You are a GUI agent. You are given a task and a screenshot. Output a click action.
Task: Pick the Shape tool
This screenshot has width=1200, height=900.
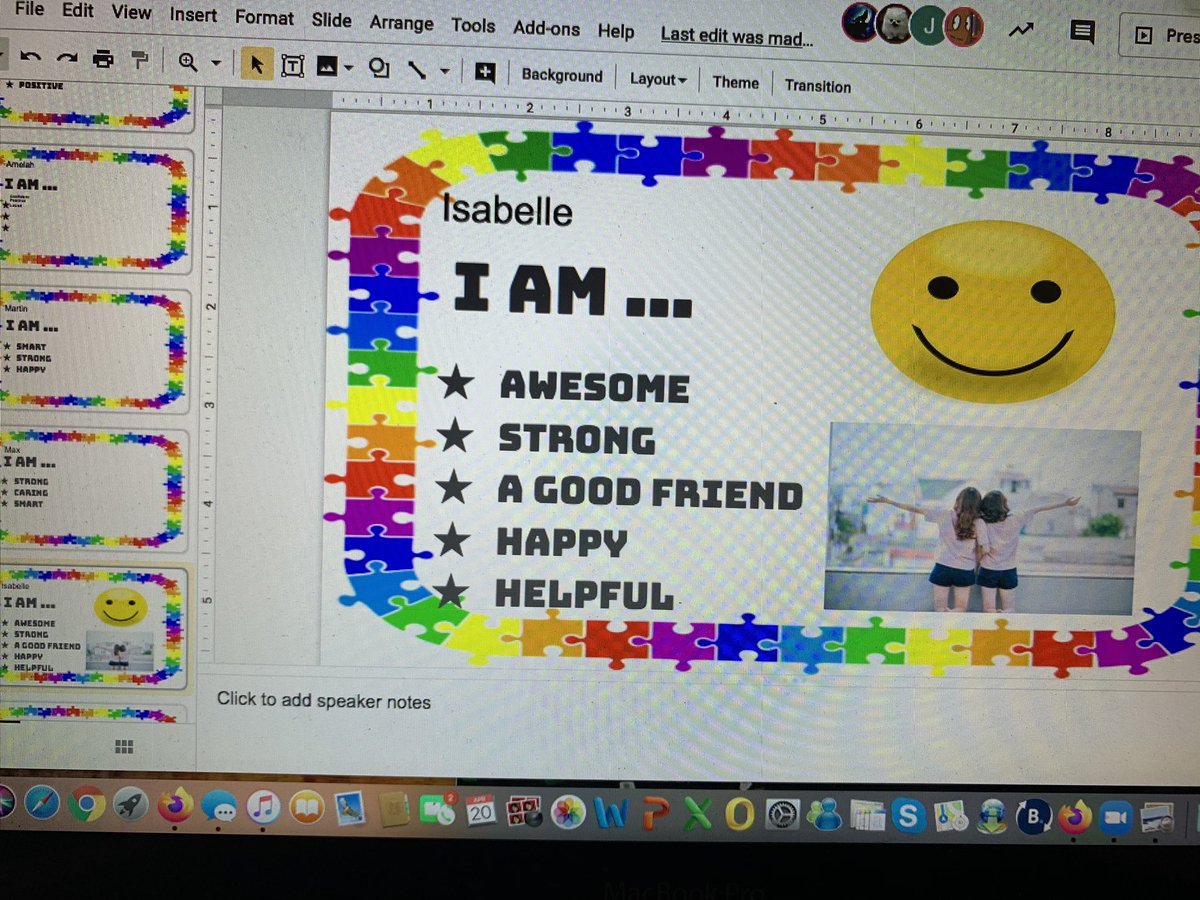[x=379, y=68]
